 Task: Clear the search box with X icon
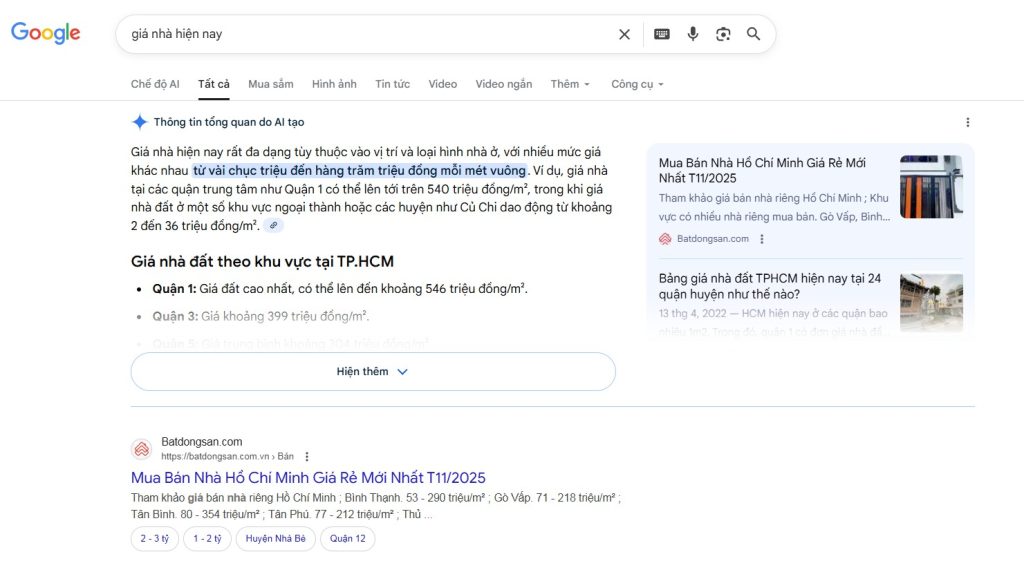[x=624, y=34]
